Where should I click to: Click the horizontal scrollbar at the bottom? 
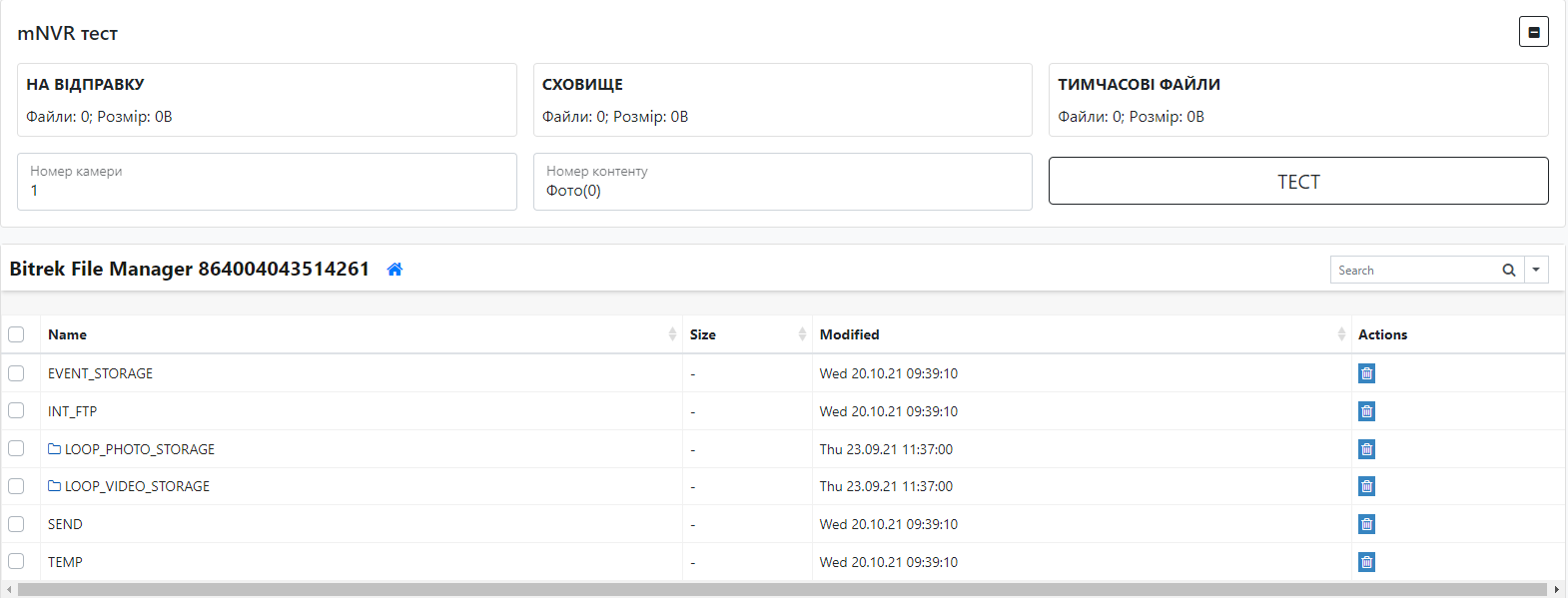[782, 590]
